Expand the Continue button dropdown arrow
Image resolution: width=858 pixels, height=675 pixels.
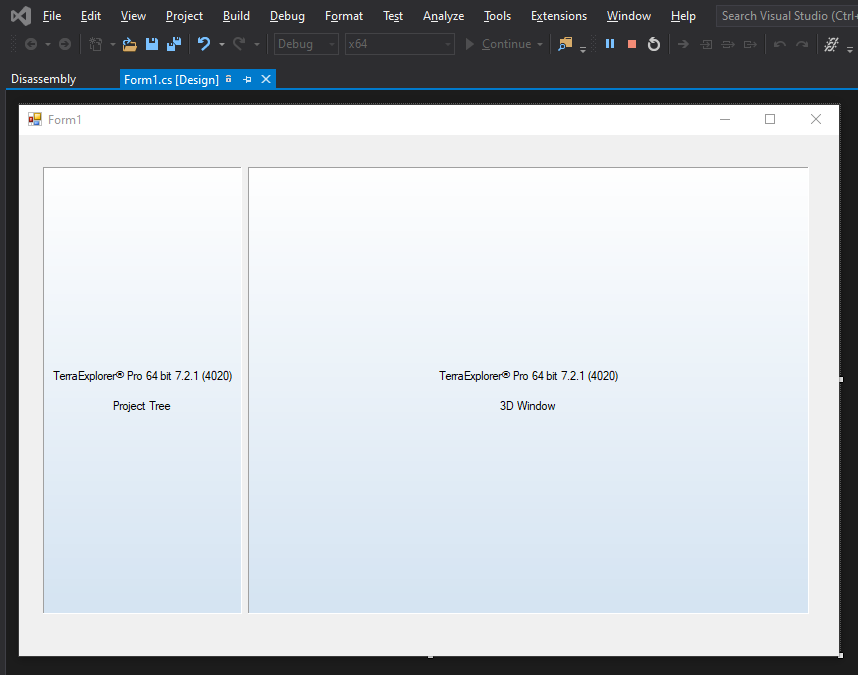tap(540, 44)
